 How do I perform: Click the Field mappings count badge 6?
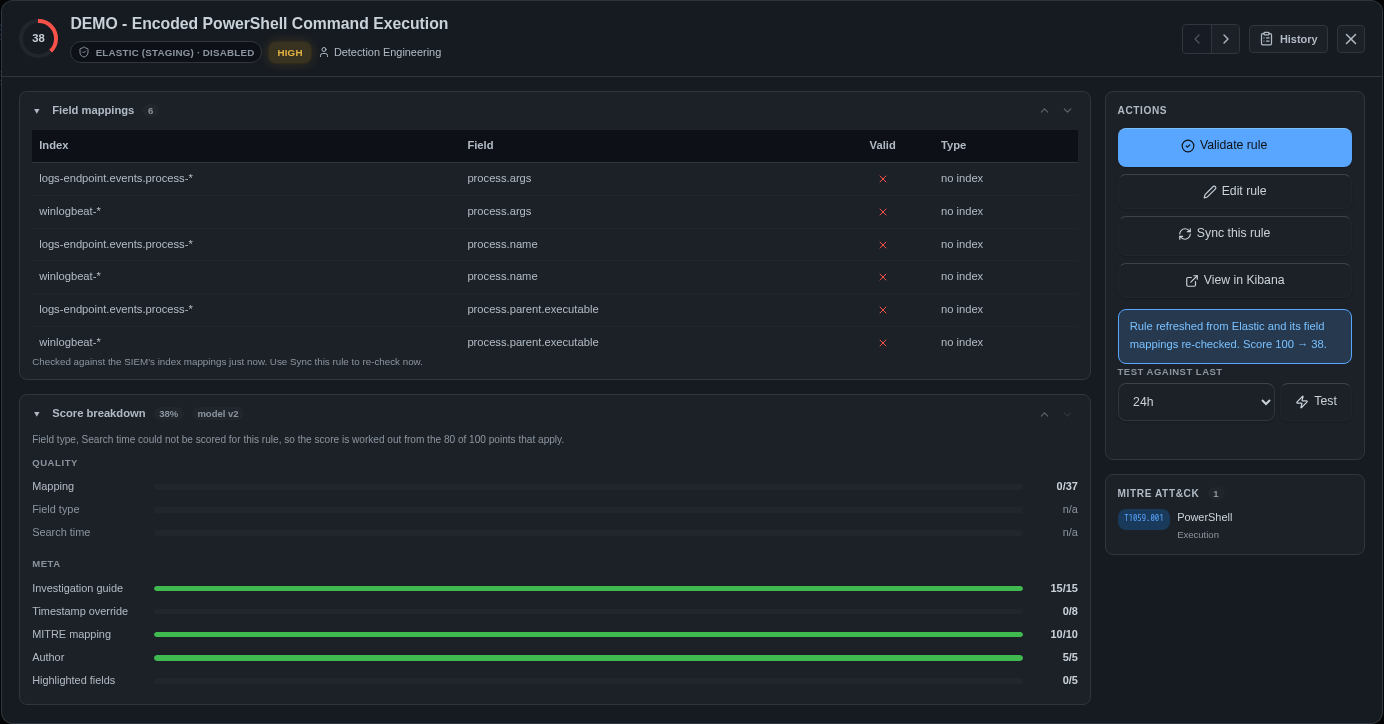(150, 111)
